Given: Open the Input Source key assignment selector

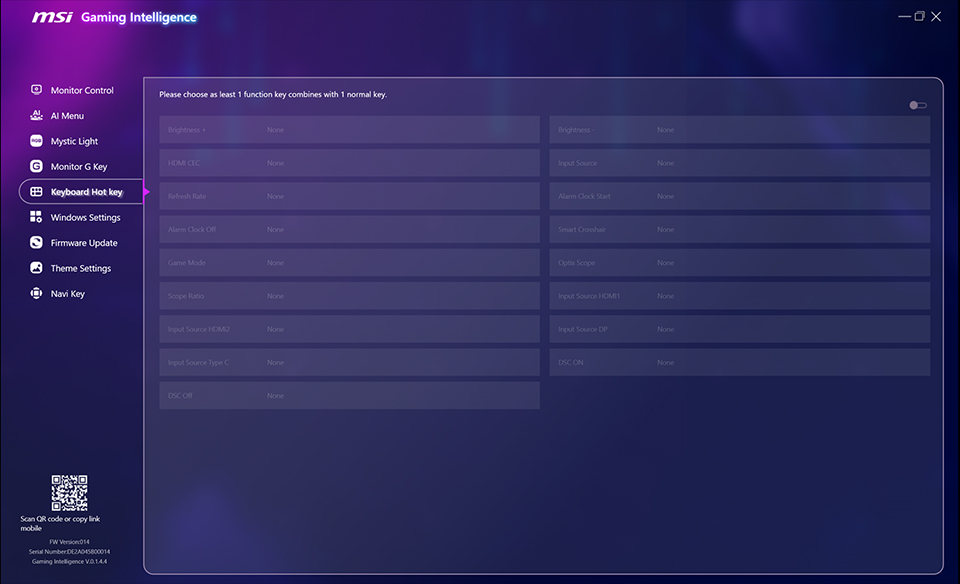Looking at the screenshot, I should (x=739, y=162).
